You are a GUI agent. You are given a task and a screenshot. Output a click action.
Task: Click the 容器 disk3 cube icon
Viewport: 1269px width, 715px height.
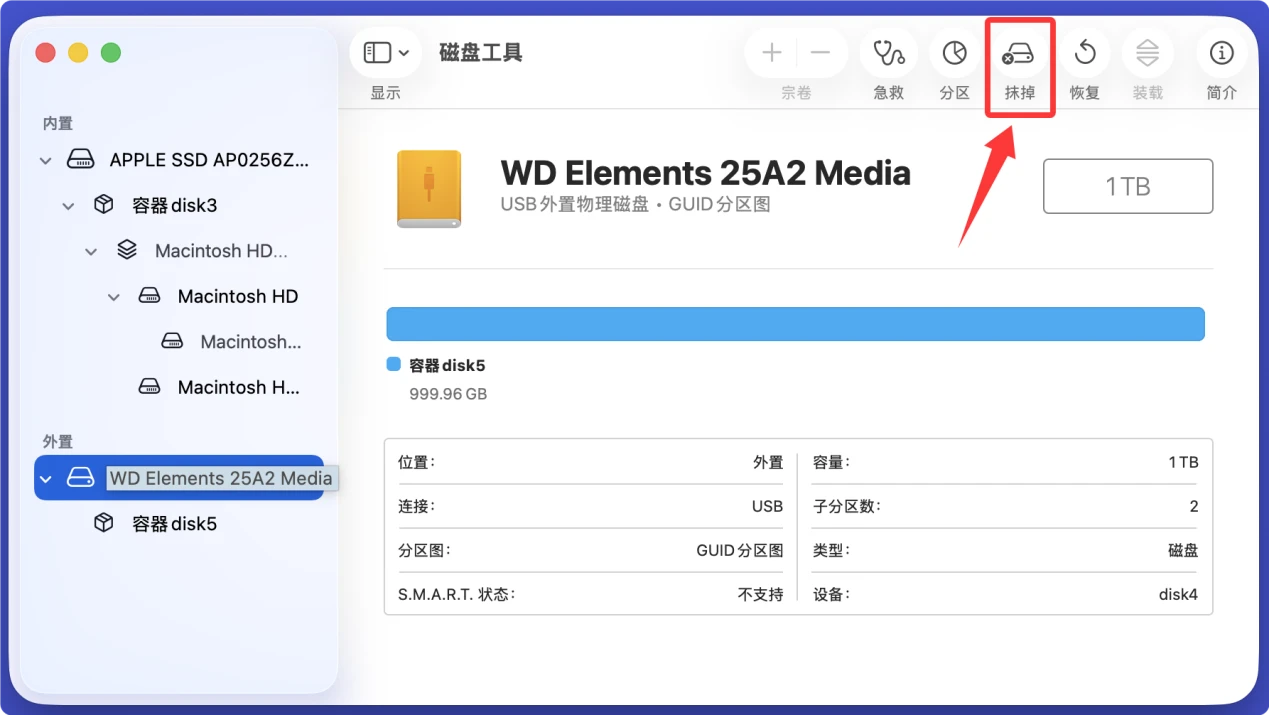[103, 205]
